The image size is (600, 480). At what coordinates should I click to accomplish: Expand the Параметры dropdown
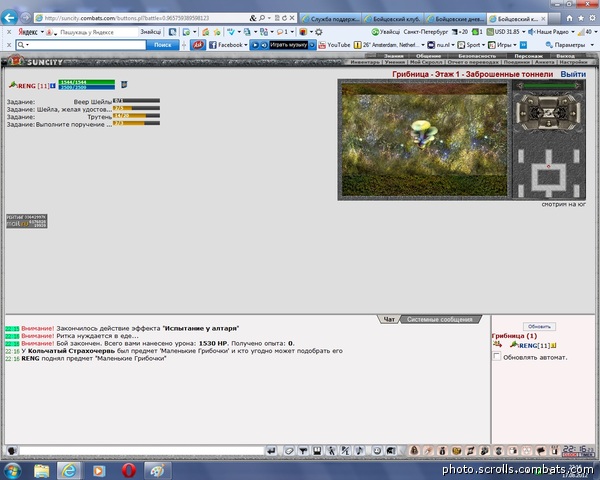click(x=592, y=45)
